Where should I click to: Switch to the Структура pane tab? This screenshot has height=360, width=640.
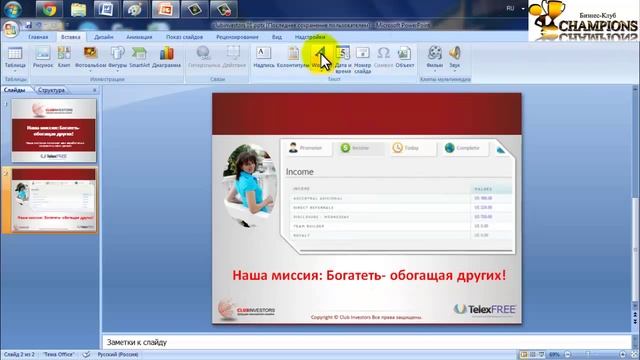51,90
